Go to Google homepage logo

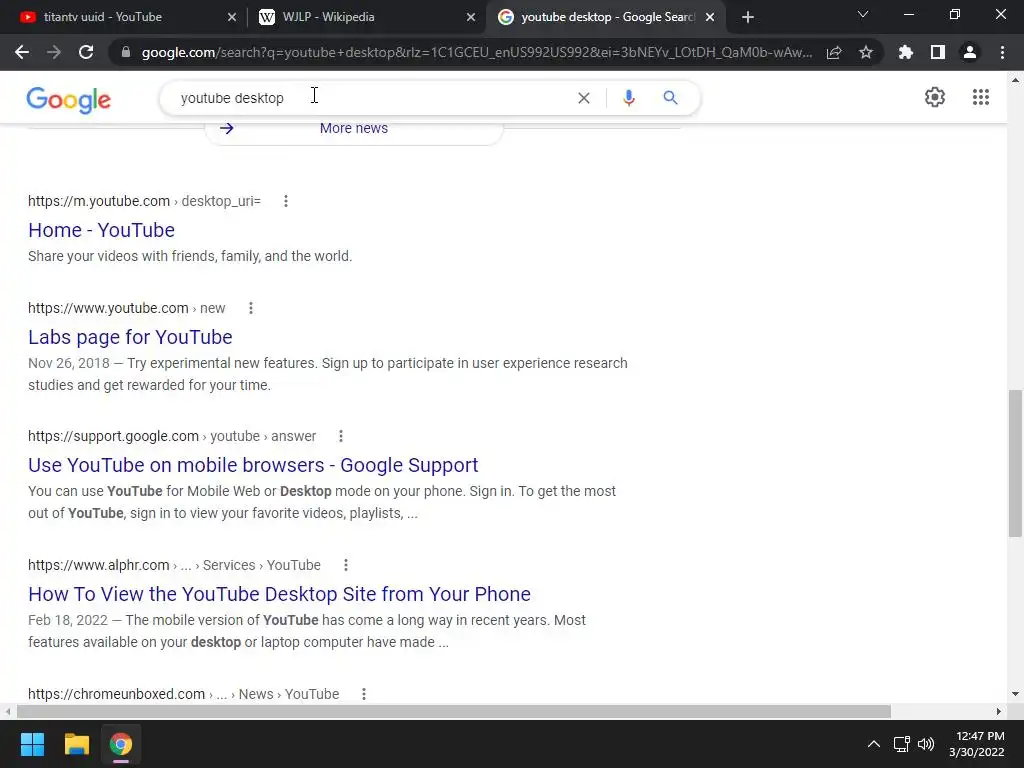tap(69, 100)
